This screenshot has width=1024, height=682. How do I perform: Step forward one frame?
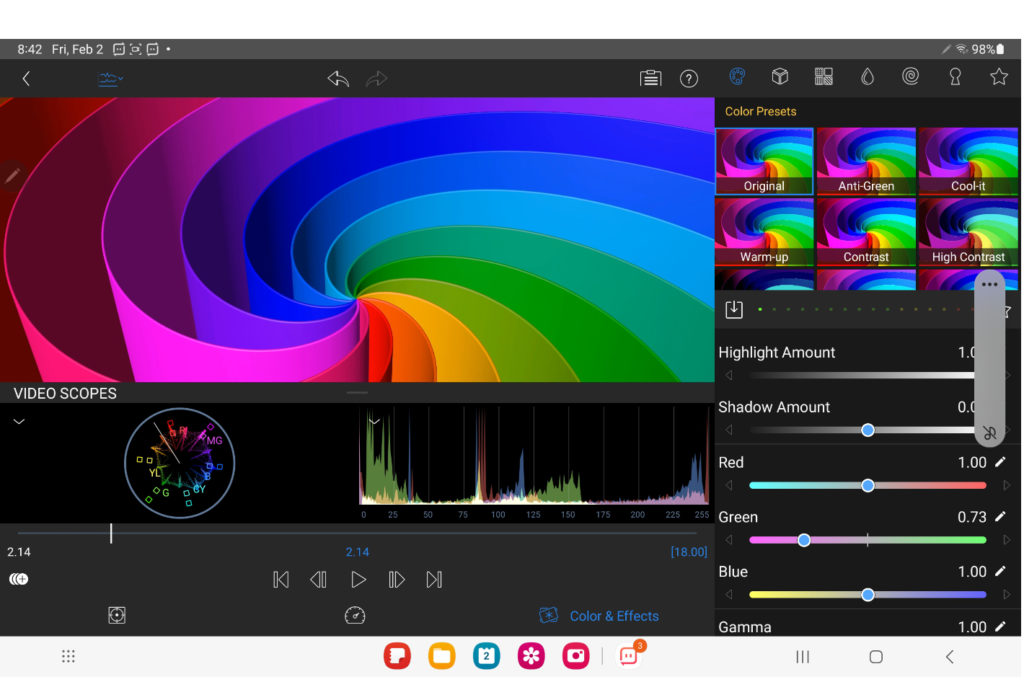point(396,579)
